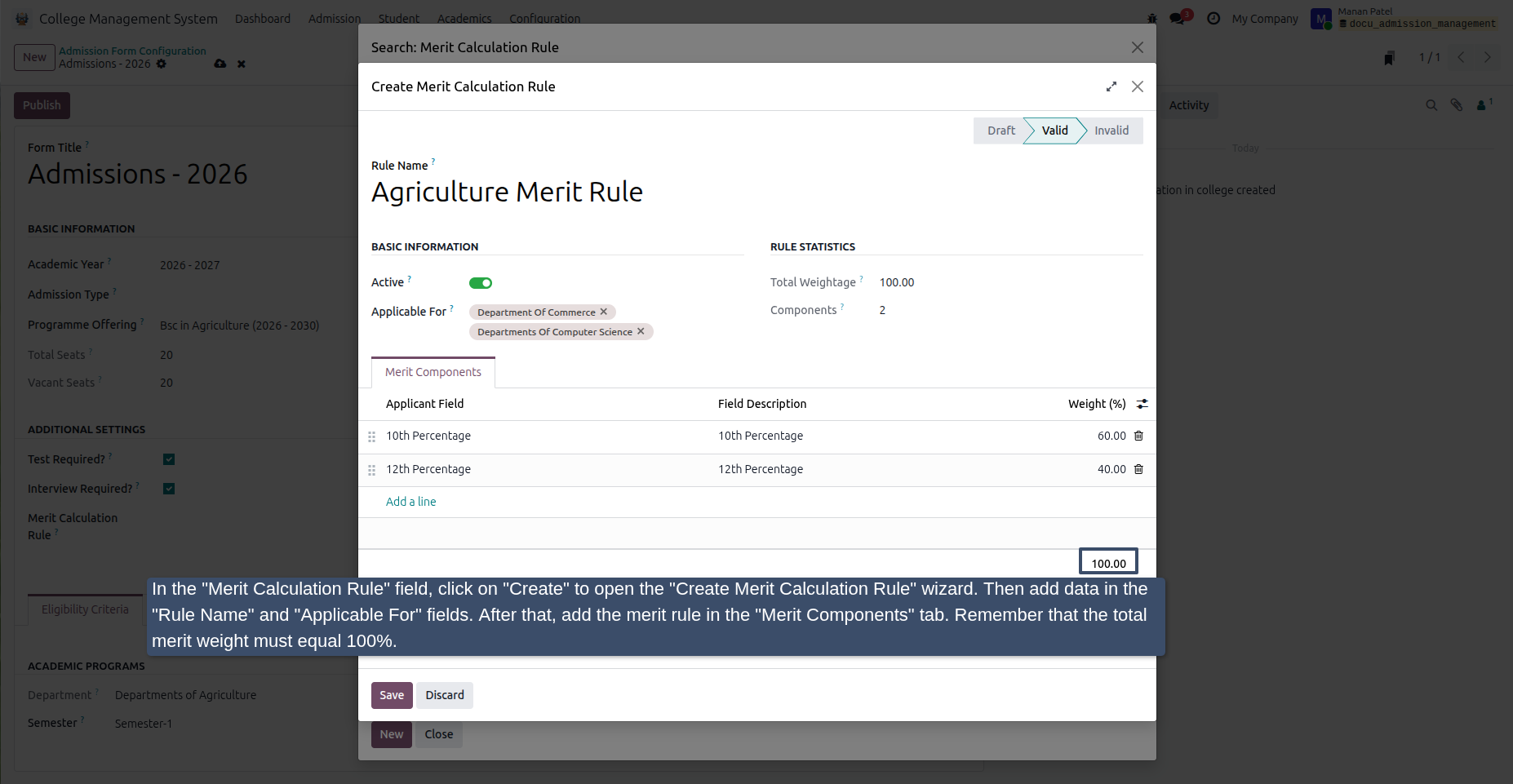Open the followers icon in the chatter

1484,104
